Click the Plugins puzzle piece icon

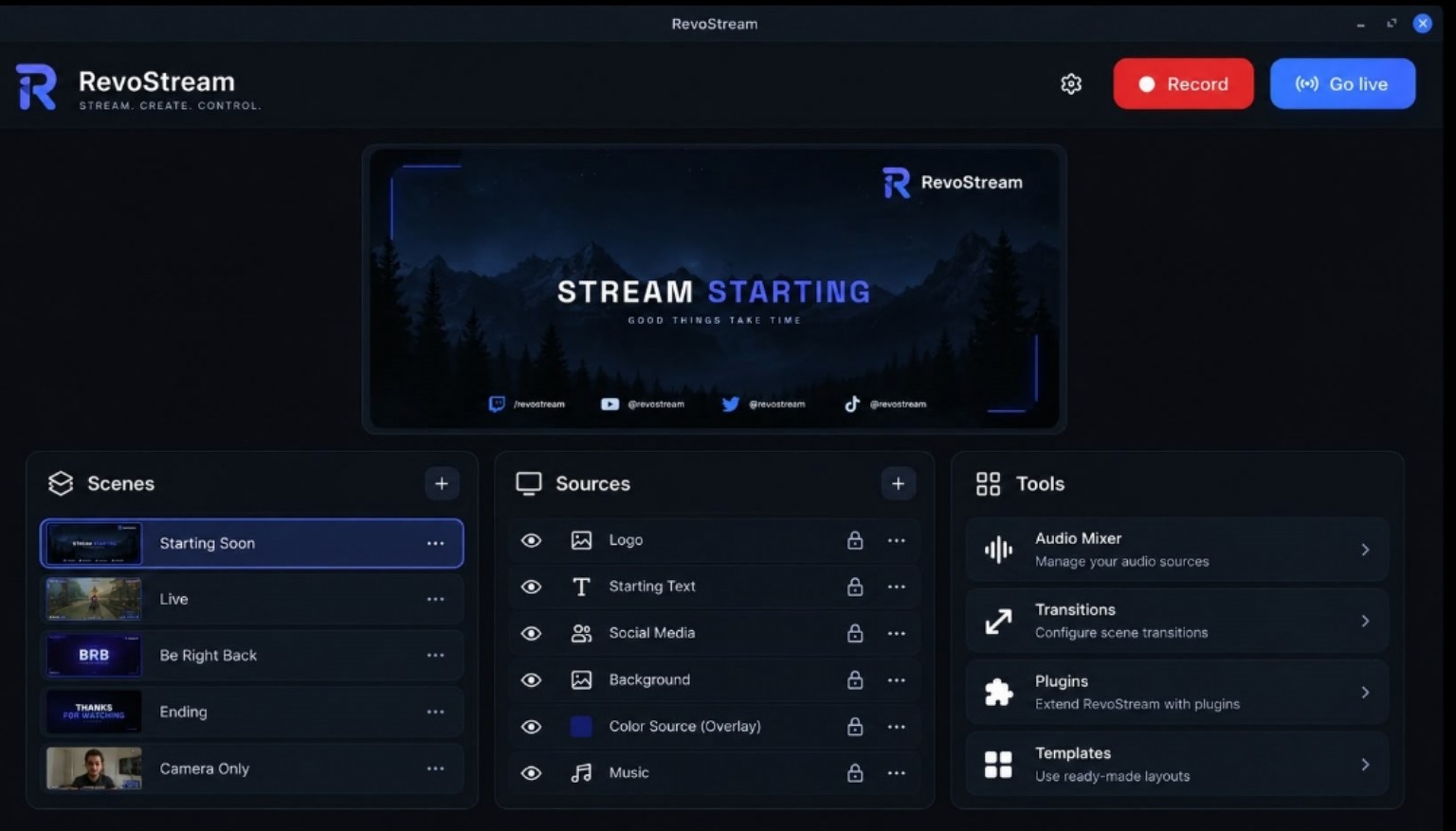click(x=998, y=693)
